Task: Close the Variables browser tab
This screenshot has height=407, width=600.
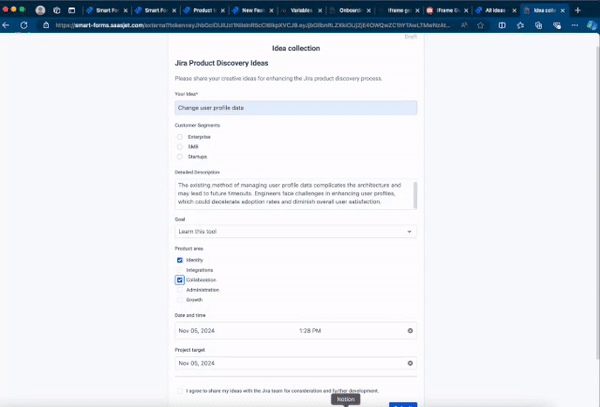Action: (x=320, y=10)
